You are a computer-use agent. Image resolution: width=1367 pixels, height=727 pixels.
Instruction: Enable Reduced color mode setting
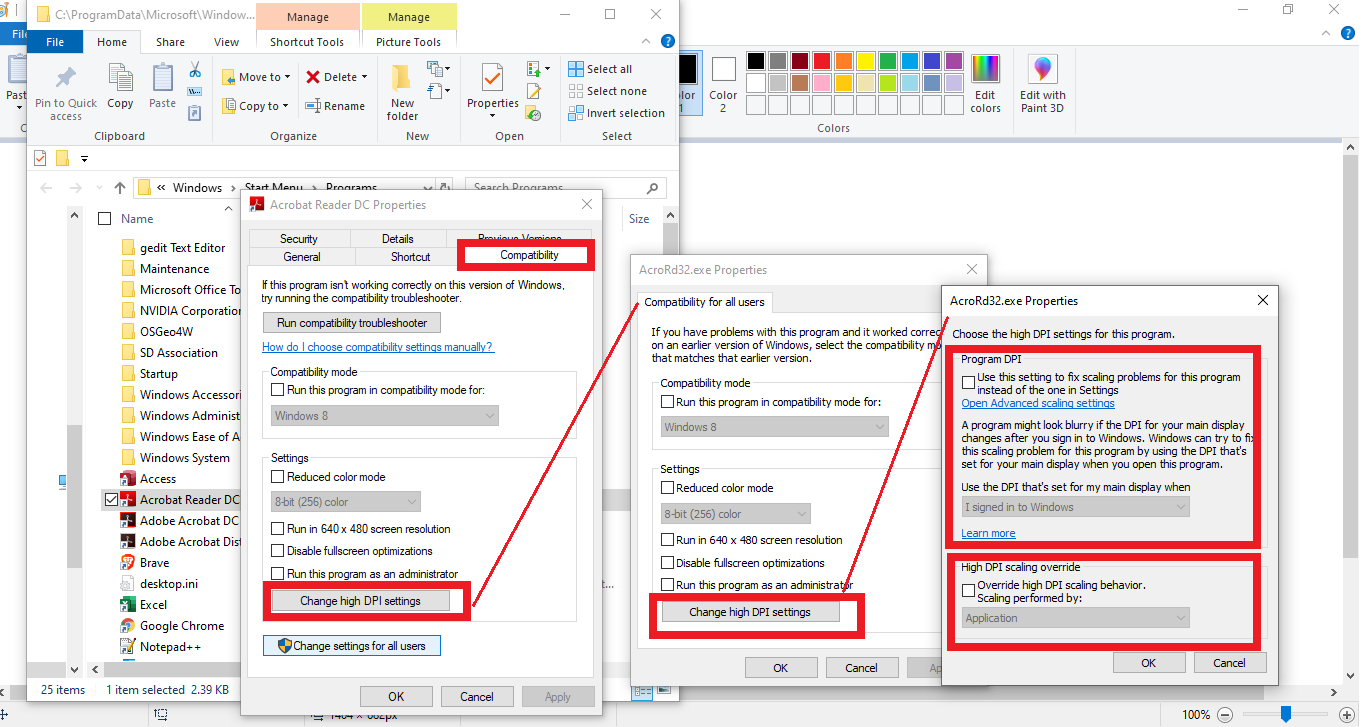tap(276, 476)
